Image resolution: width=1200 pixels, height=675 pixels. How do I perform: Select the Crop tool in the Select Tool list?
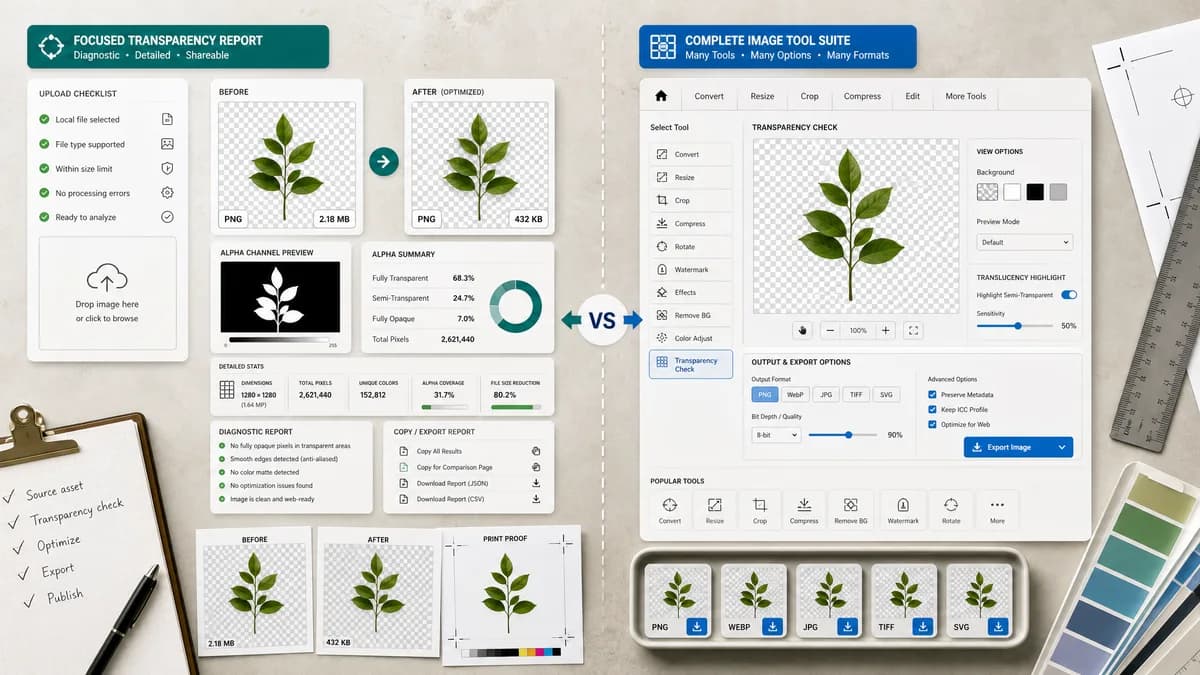click(690, 200)
